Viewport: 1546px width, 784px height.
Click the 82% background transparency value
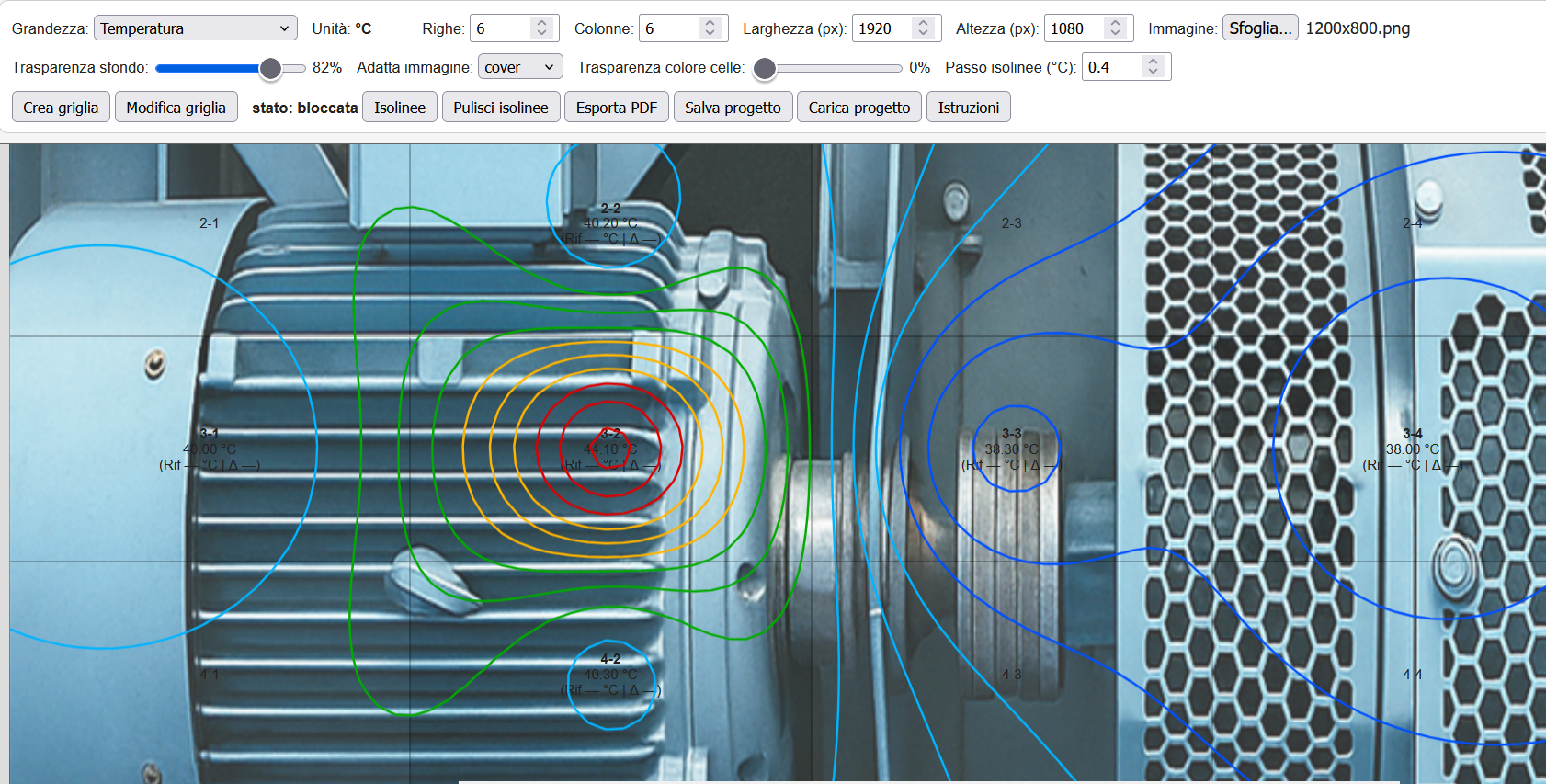click(x=327, y=67)
